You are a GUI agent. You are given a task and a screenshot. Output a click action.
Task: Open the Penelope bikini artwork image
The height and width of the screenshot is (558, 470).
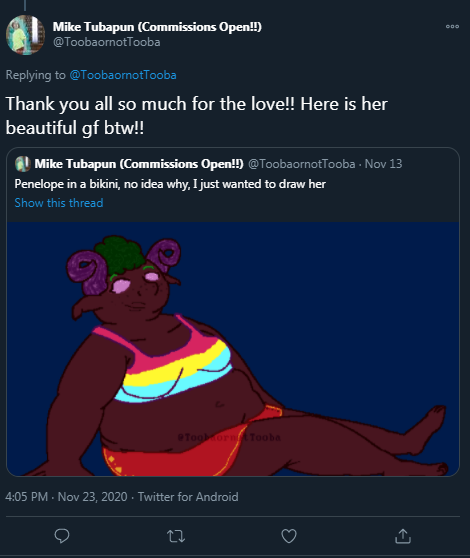(x=233, y=349)
